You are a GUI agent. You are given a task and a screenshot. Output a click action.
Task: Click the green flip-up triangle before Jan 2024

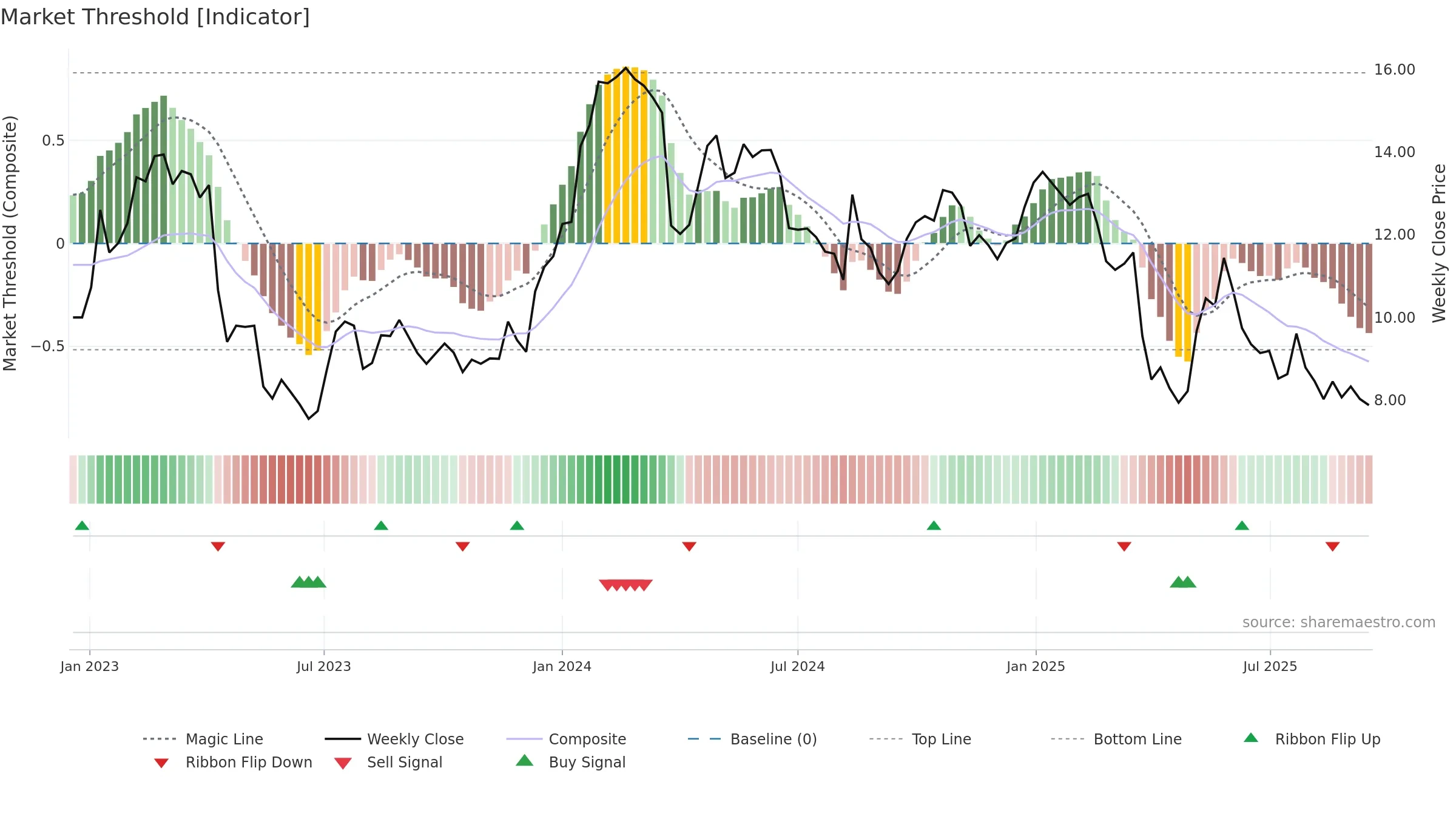tap(517, 525)
